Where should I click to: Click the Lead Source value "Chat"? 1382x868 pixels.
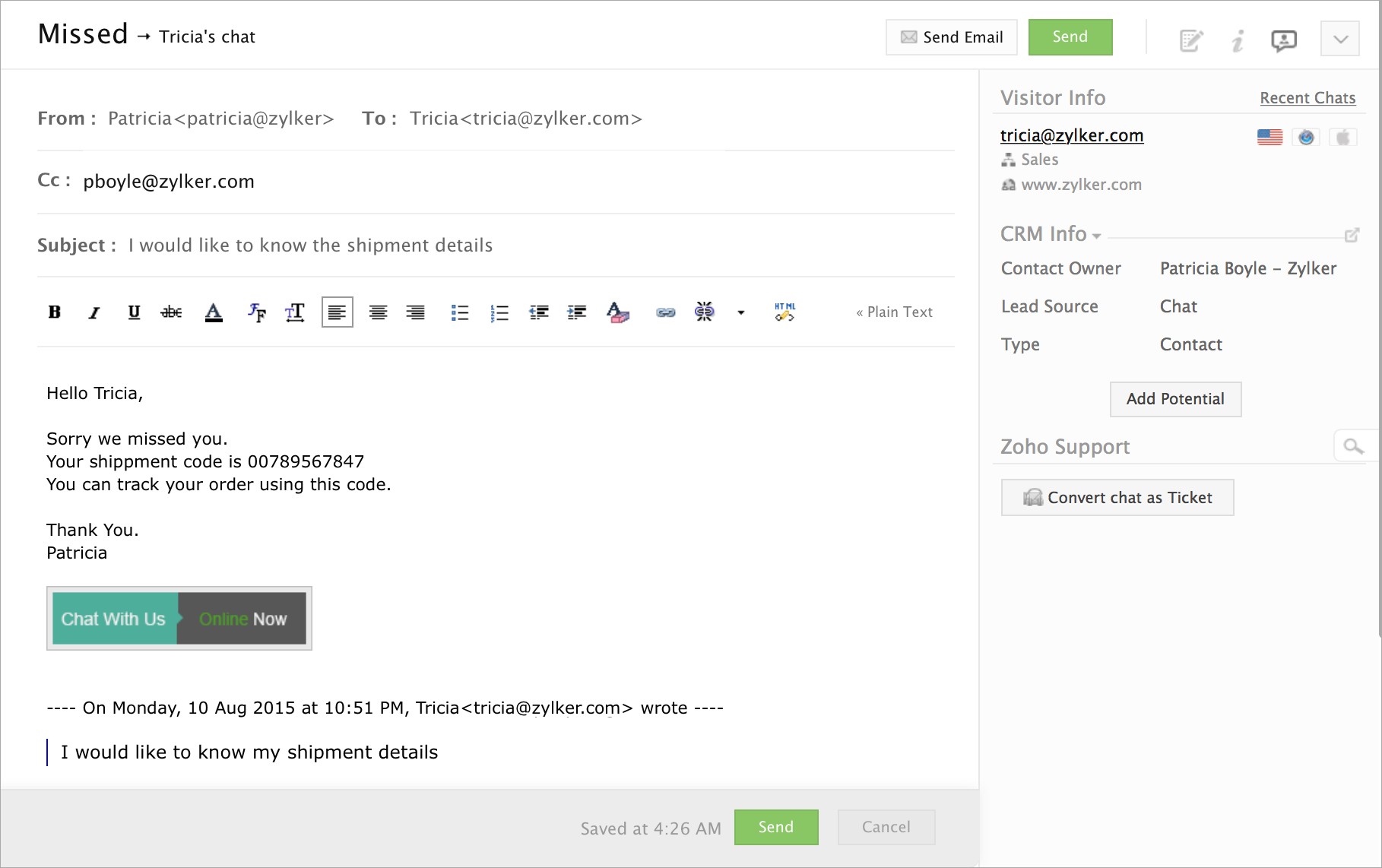1178,306
